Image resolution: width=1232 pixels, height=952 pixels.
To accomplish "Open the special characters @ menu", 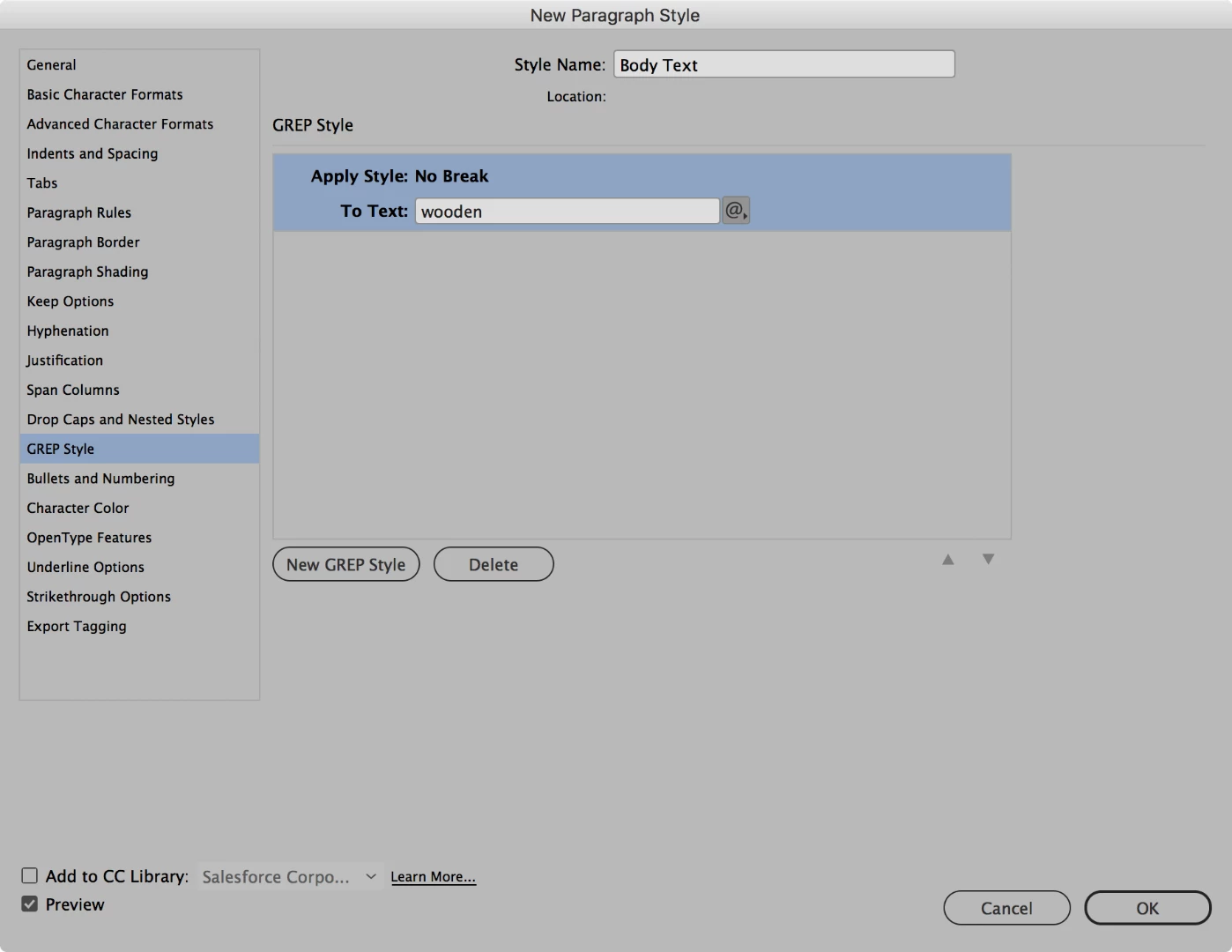I will click(736, 211).
